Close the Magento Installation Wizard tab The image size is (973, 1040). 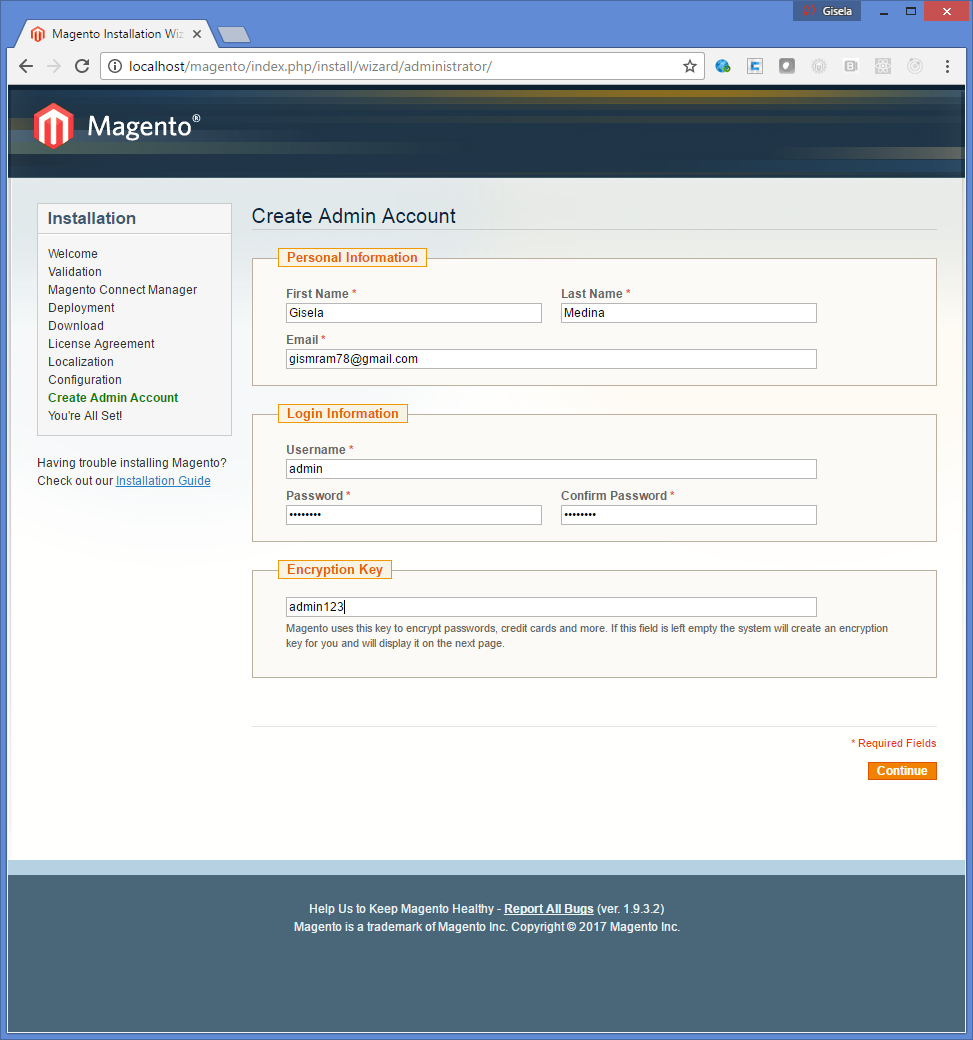(197, 34)
